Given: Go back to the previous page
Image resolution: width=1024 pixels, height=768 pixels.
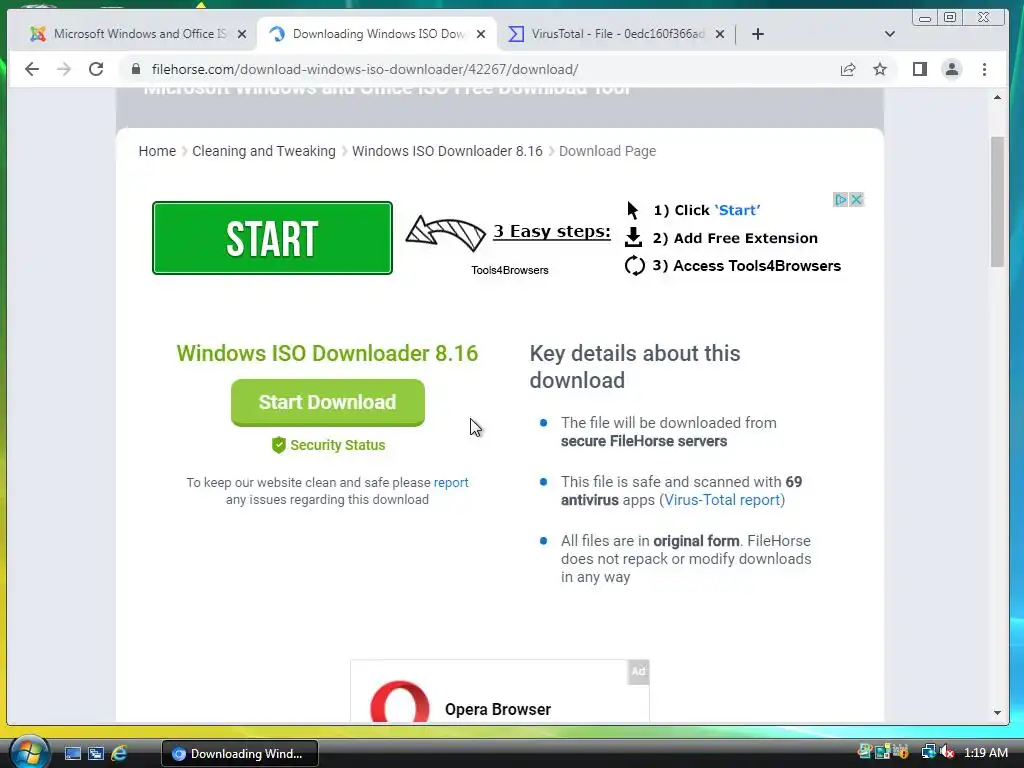Looking at the screenshot, I should point(31,69).
